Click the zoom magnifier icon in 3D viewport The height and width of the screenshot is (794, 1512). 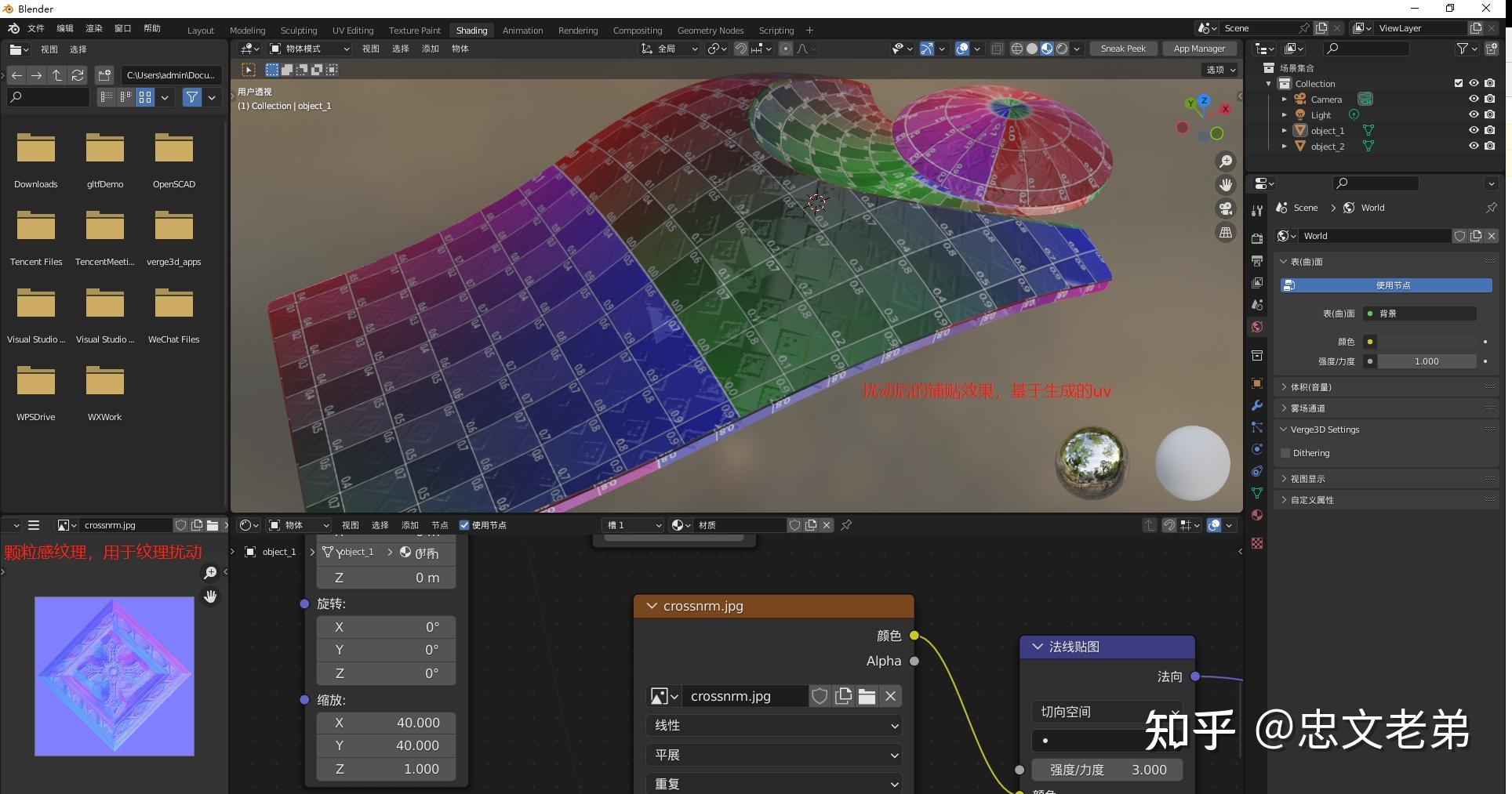point(1225,161)
